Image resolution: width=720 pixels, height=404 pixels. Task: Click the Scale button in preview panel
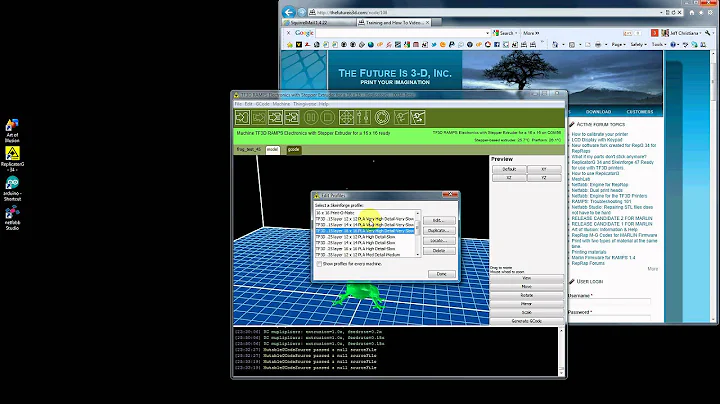526,313
